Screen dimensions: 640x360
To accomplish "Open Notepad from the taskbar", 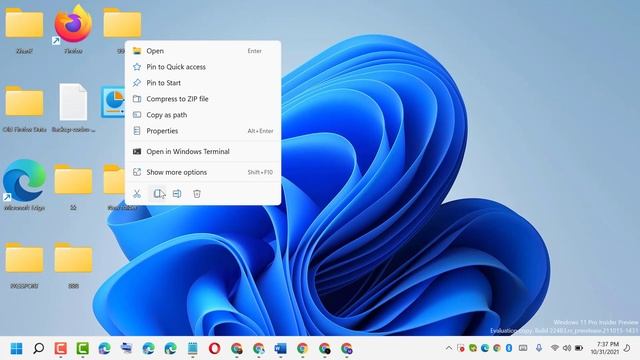I will click(x=193, y=349).
